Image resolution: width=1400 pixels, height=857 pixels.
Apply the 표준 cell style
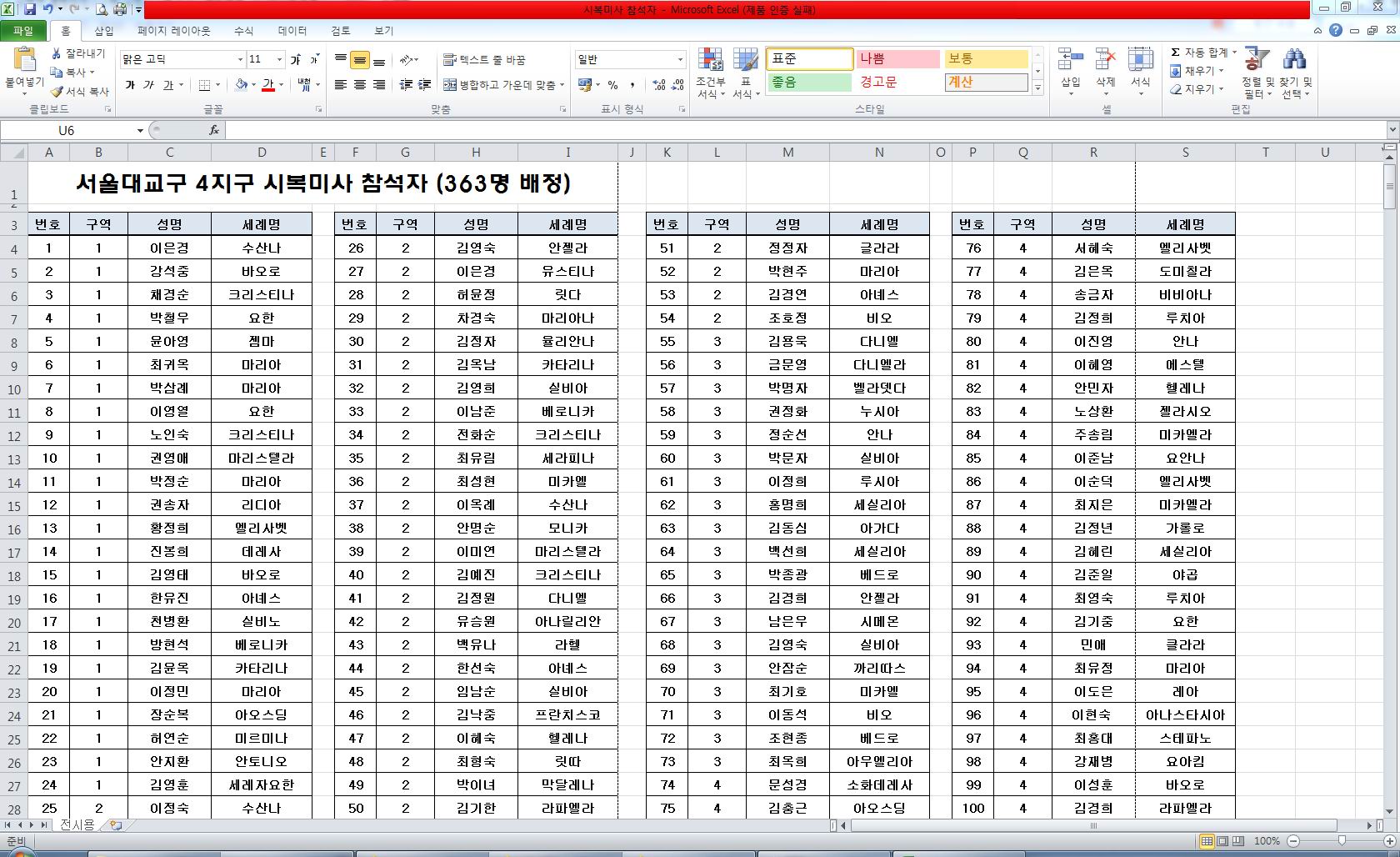[x=809, y=59]
